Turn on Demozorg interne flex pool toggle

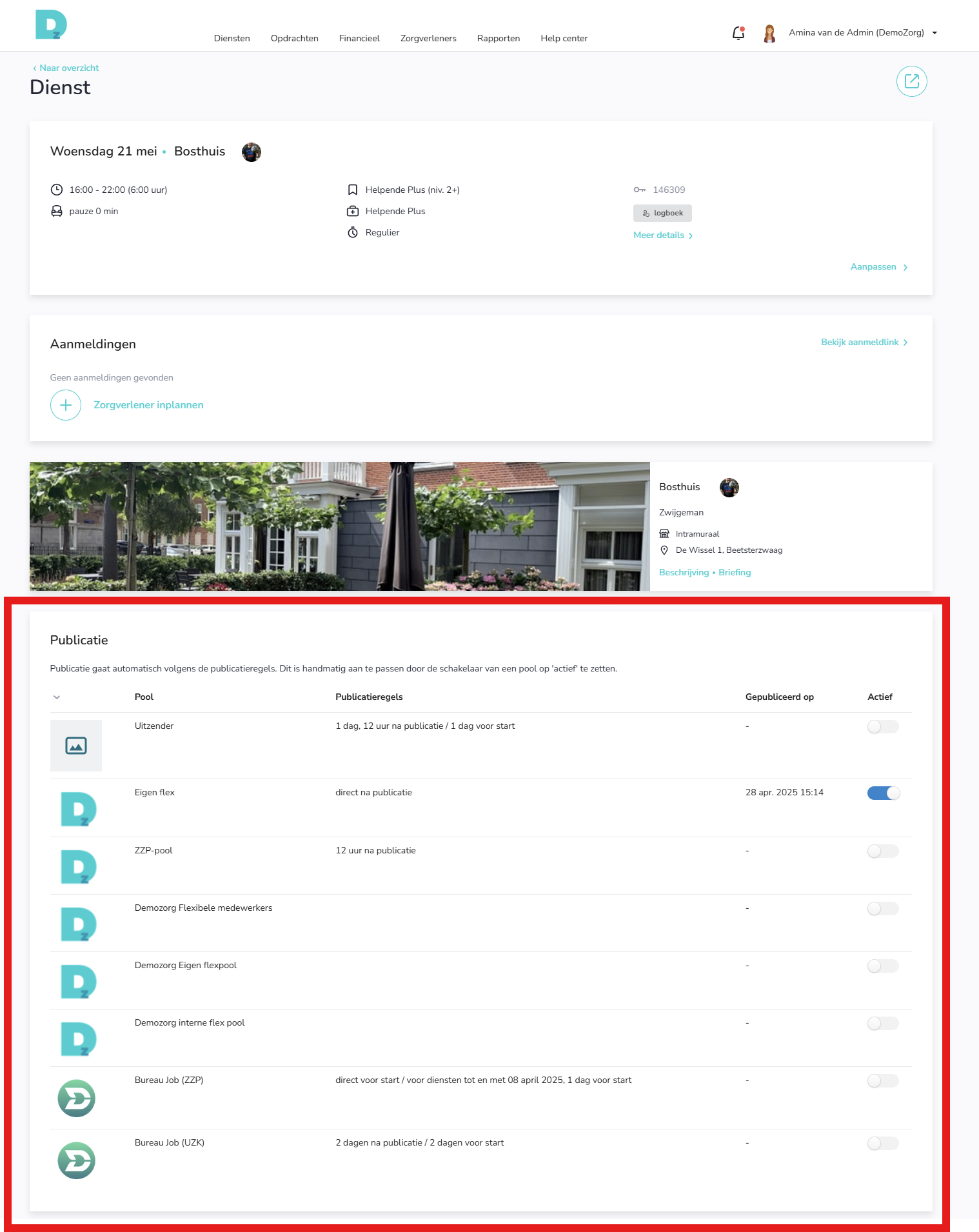[x=883, y=1024]
